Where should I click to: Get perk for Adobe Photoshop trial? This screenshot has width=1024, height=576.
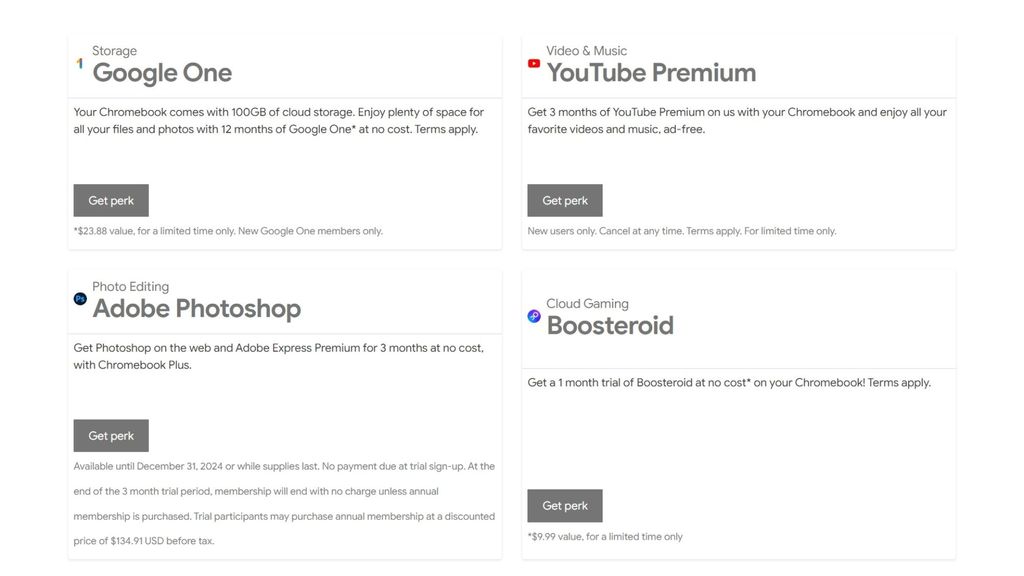[110, 435]
